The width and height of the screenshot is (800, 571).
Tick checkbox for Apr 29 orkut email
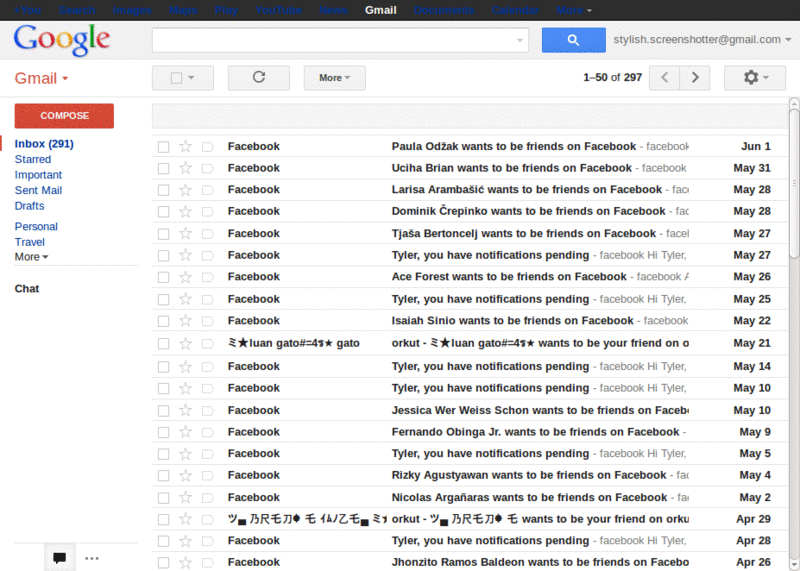tap(163, 519)
